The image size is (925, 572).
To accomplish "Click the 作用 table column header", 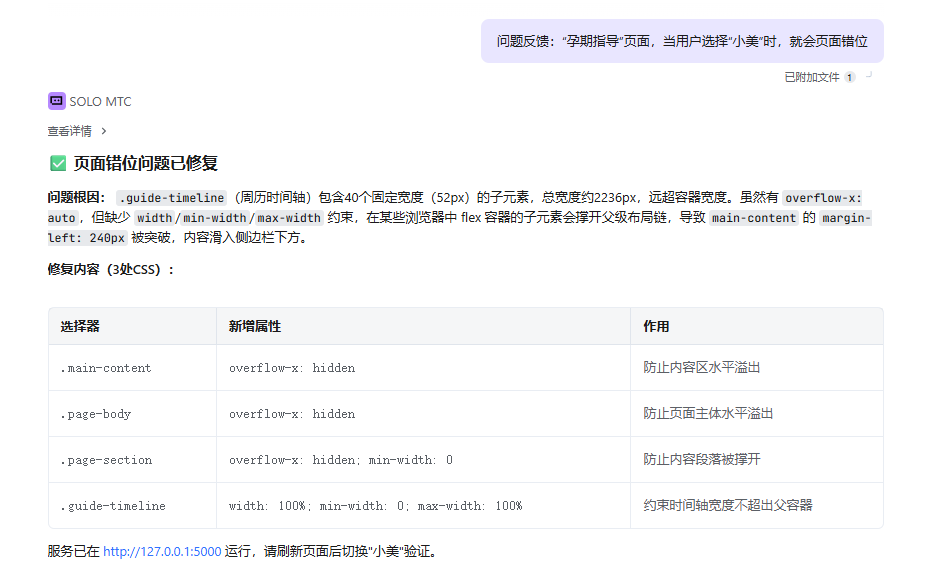I will point(656,326).
